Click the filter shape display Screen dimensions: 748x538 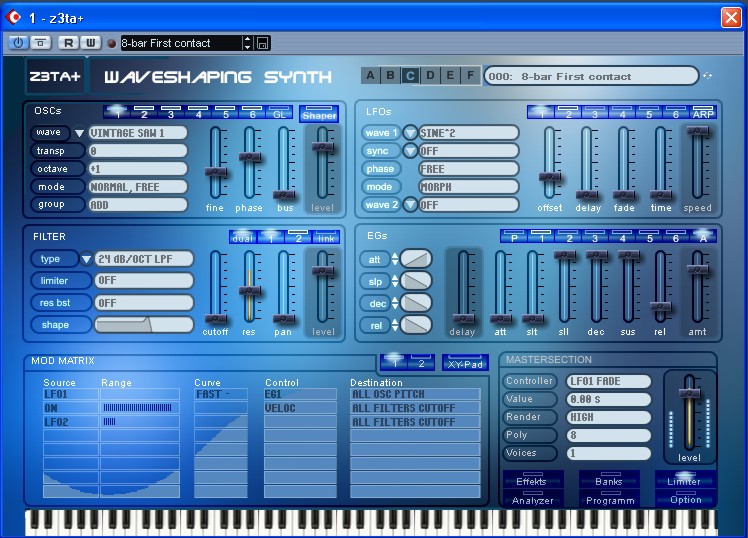point(144,325)
